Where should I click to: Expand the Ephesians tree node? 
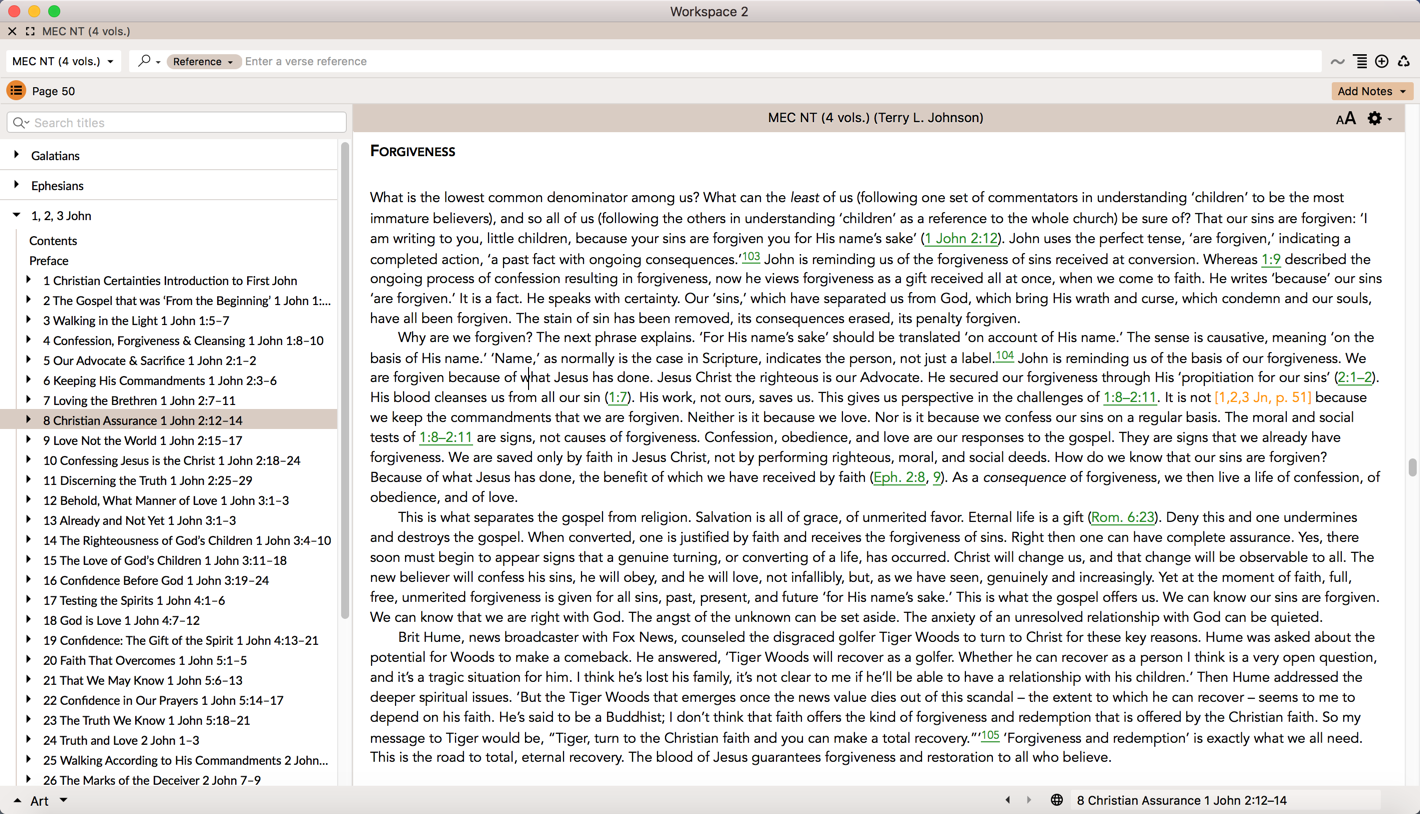coord(16,185)
